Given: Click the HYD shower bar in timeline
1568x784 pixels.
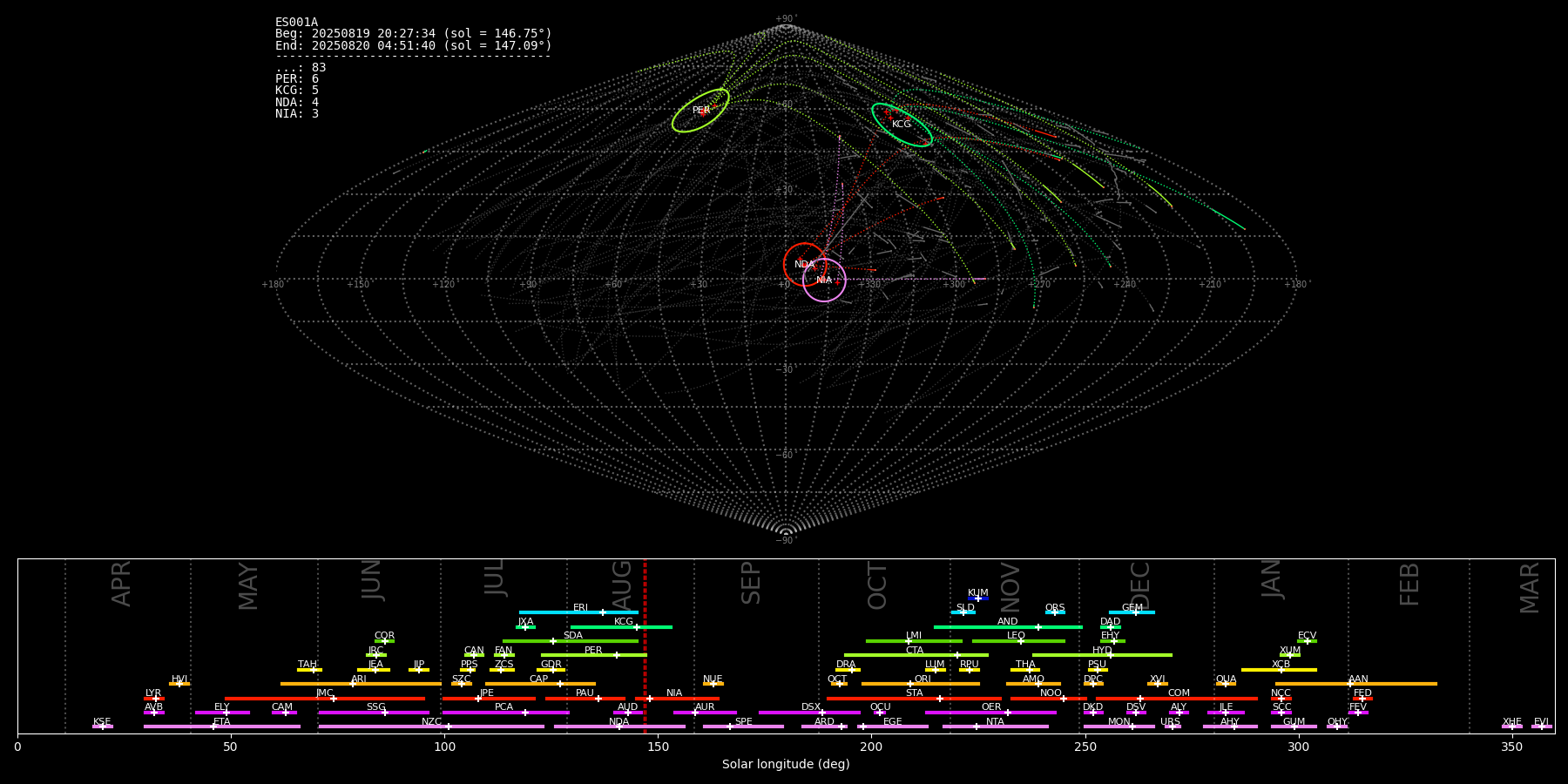Looking at the screenshot, I should tap(1102, 655).
